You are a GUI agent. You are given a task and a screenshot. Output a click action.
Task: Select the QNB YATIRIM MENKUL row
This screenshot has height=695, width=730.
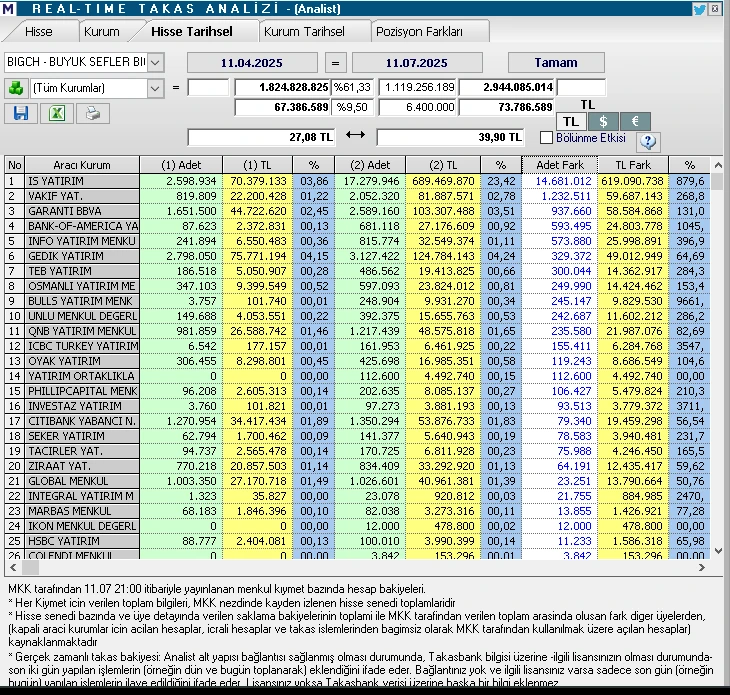pyautogui.click(x=358, y=331)
